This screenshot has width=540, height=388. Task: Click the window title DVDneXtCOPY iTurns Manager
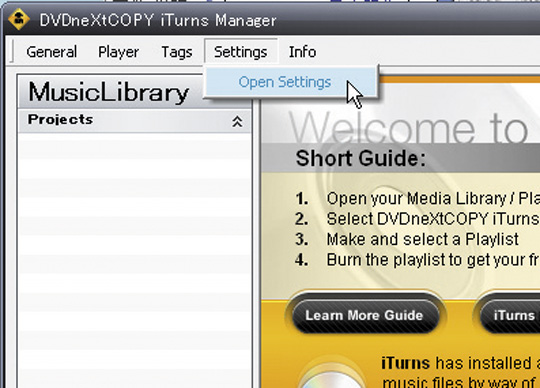[x=158, y=20]
